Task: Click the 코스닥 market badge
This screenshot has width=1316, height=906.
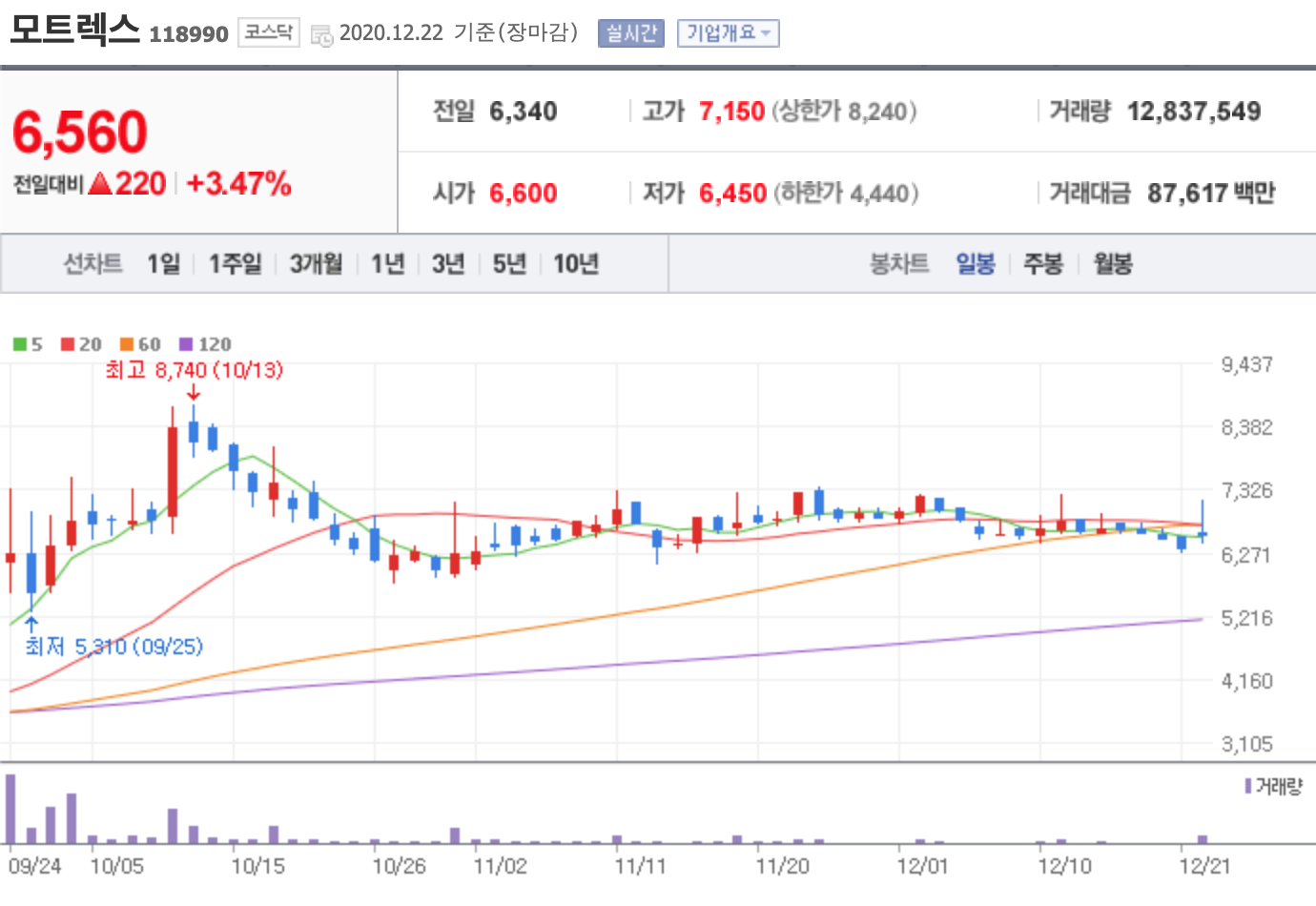Action: (268, 32)
